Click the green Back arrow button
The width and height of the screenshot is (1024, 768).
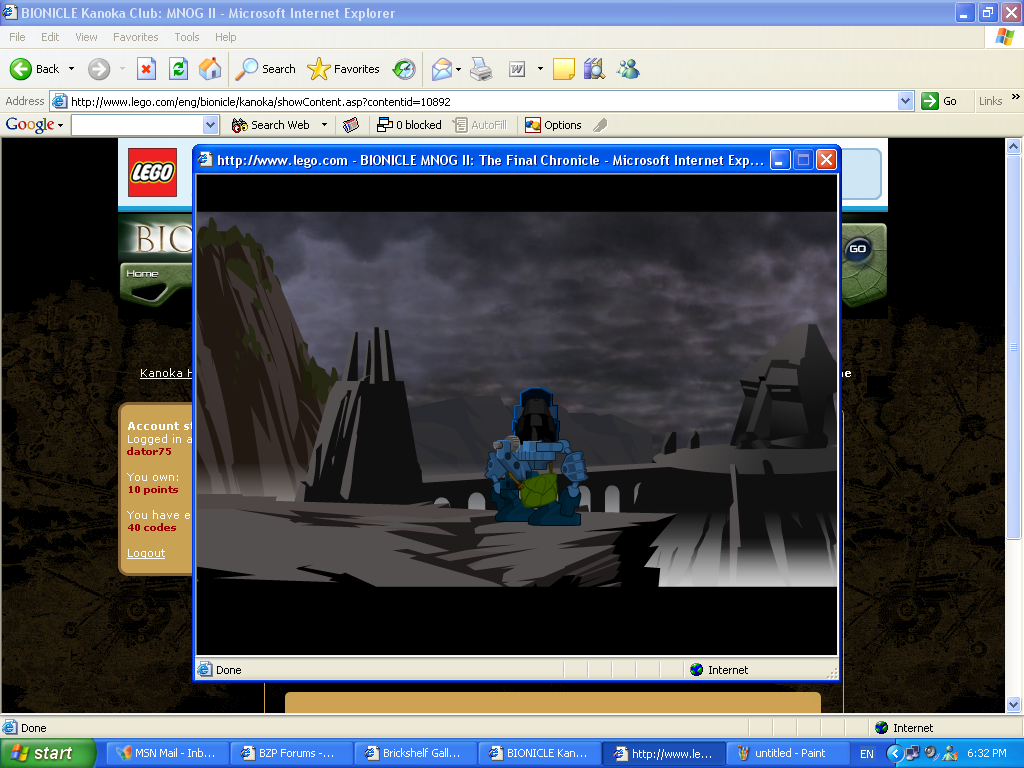pos(34,69)
